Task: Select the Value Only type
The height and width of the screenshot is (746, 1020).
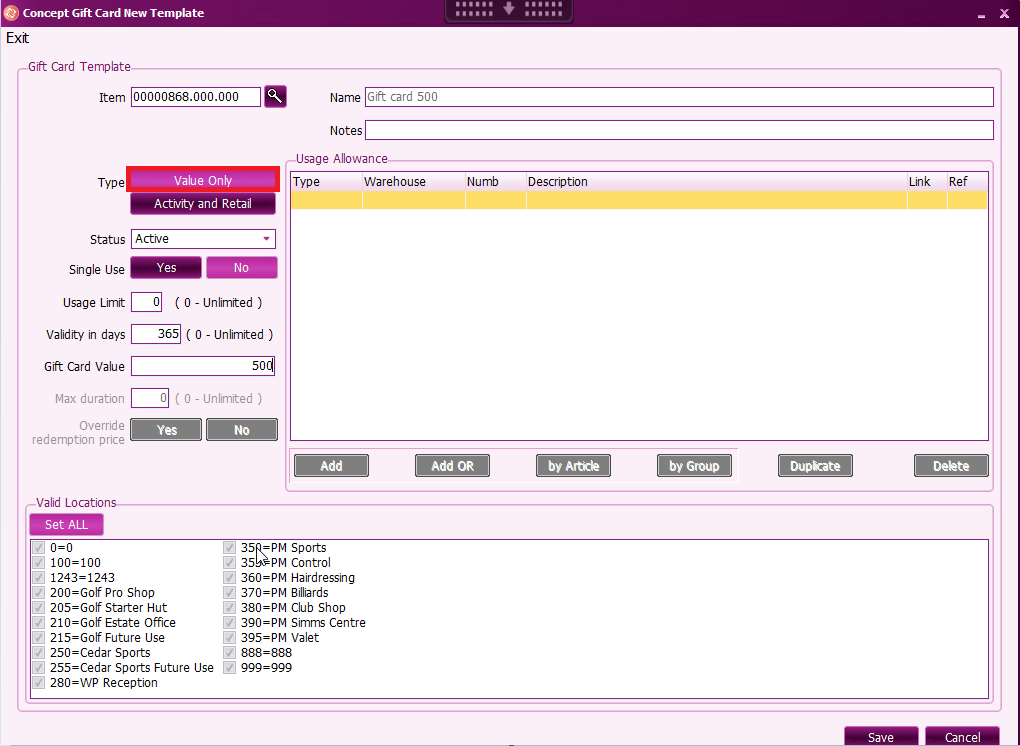Action: coord(203,180)
